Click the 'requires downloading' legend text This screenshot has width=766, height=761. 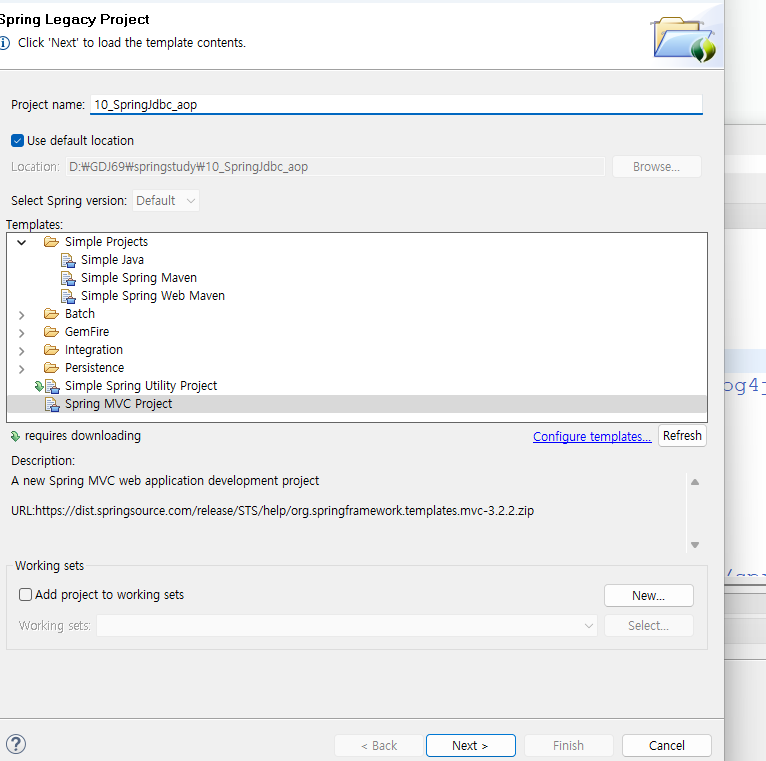83,435
